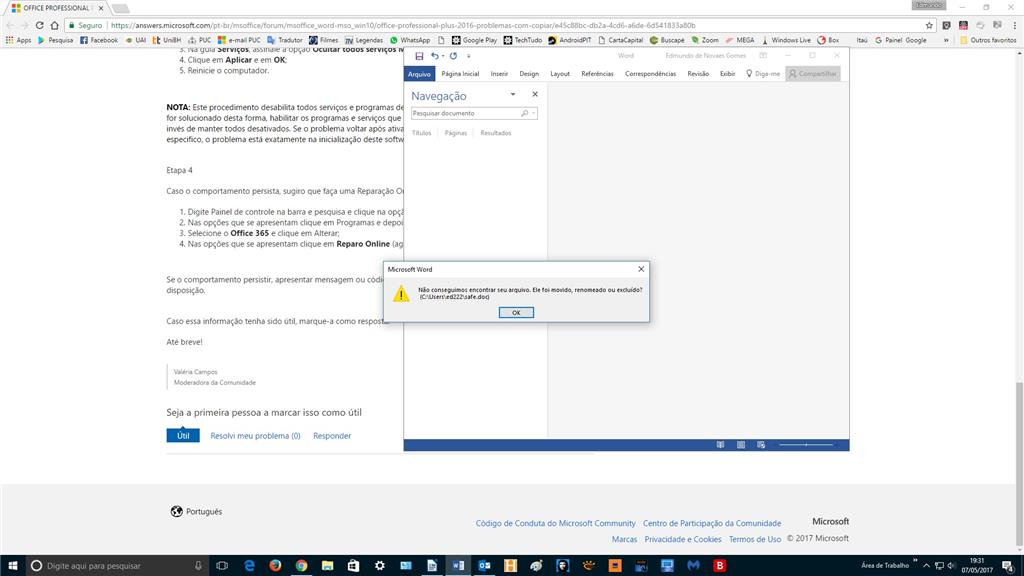The image size is (1024, 576).
Task: Click the Chrome home icon
Action: [55, 25]
